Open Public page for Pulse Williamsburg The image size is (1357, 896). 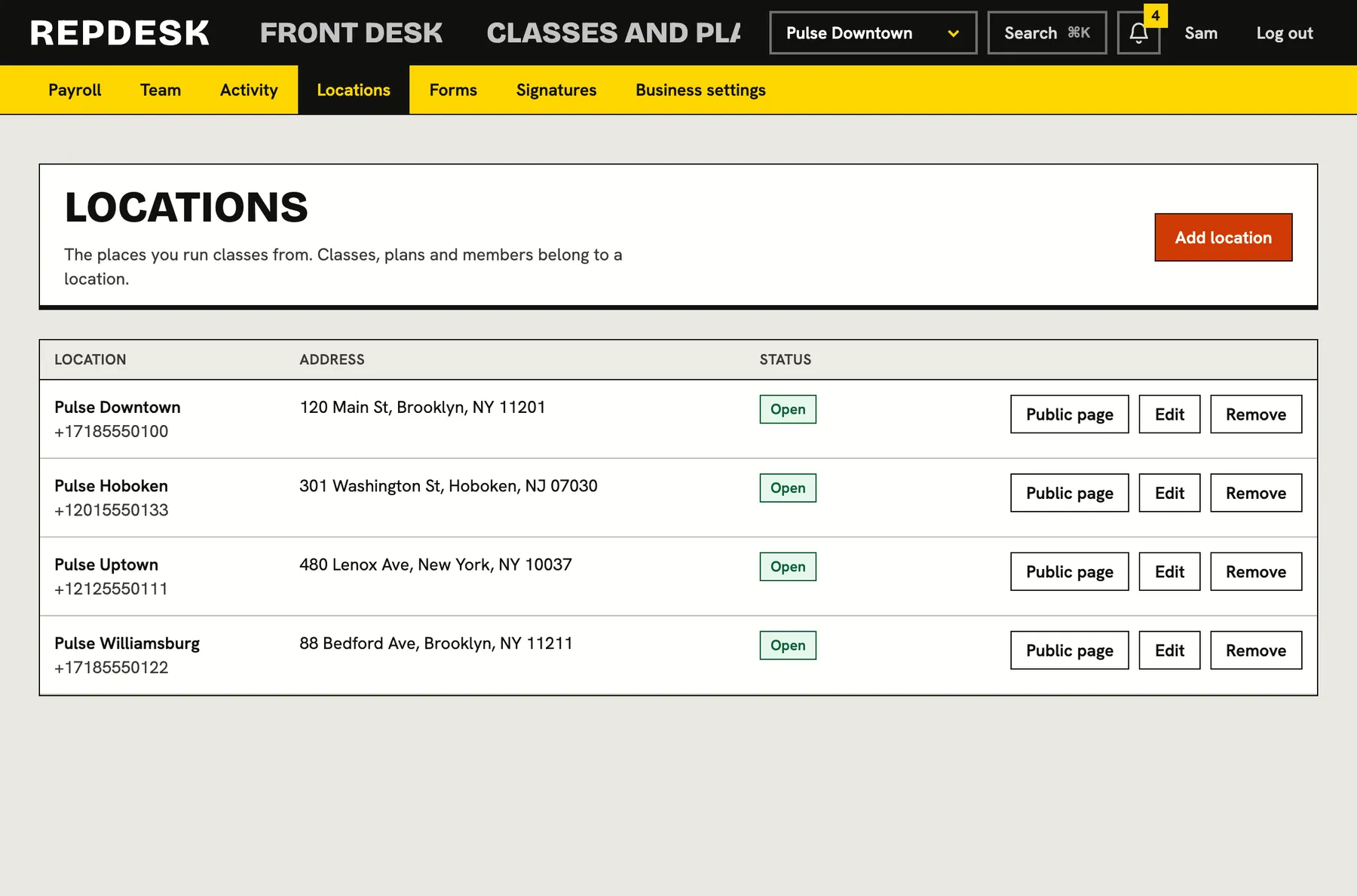pyautogui.click(x=1069, y=650)
